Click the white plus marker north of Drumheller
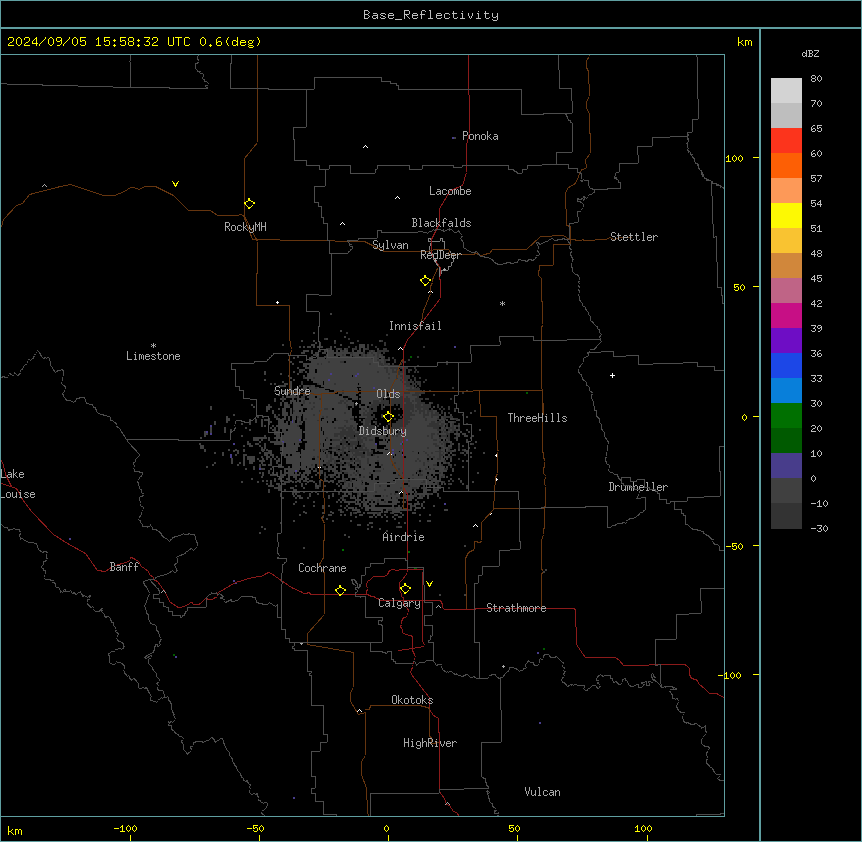Viewport: 862px width, 842px height. (612, 375)
